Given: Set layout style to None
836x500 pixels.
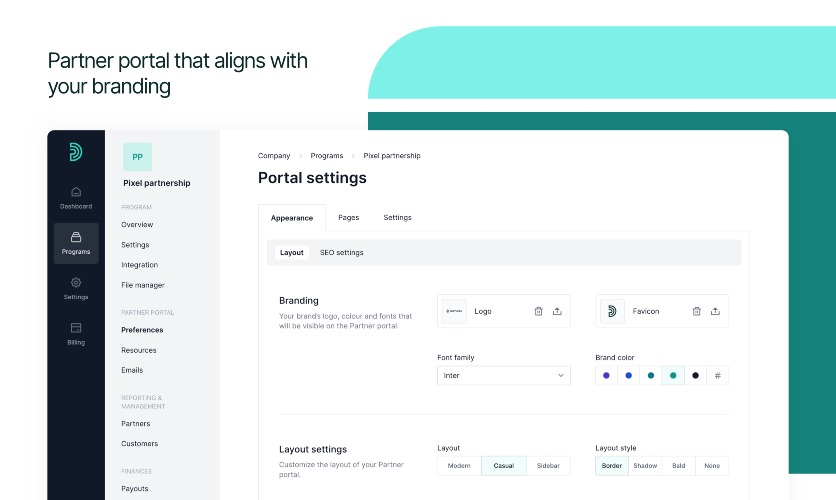Looking at the screenshot, I should pyautogui.click(x=712, y=466).
